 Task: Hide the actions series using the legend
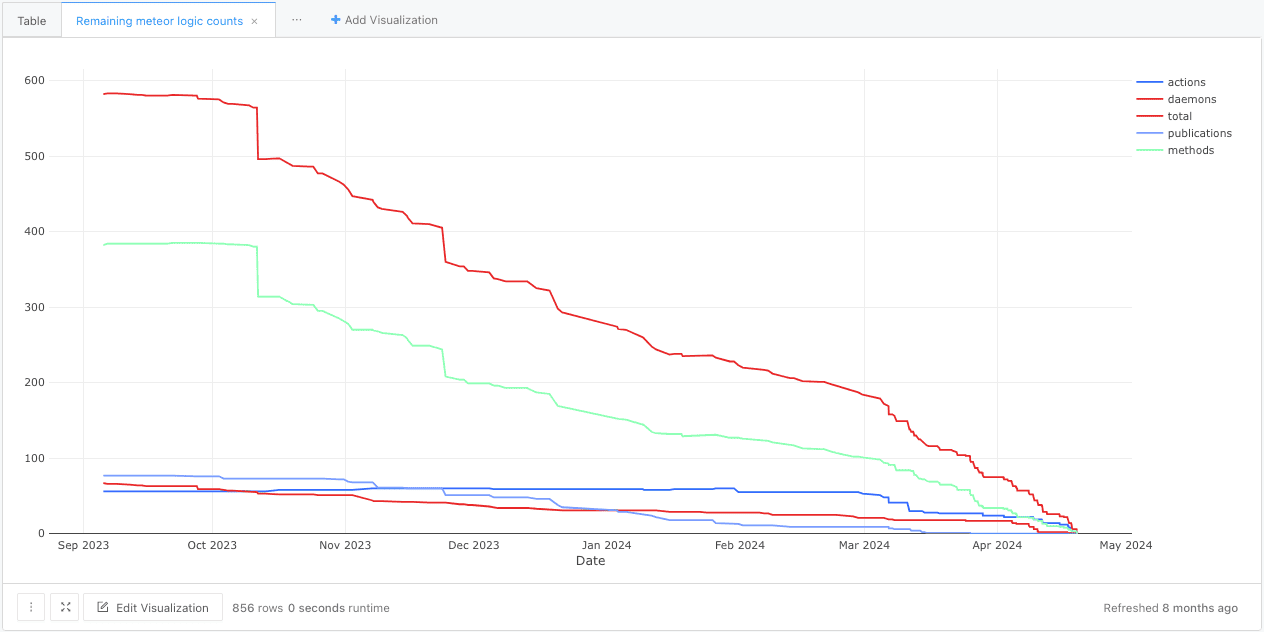point(1187,82)
